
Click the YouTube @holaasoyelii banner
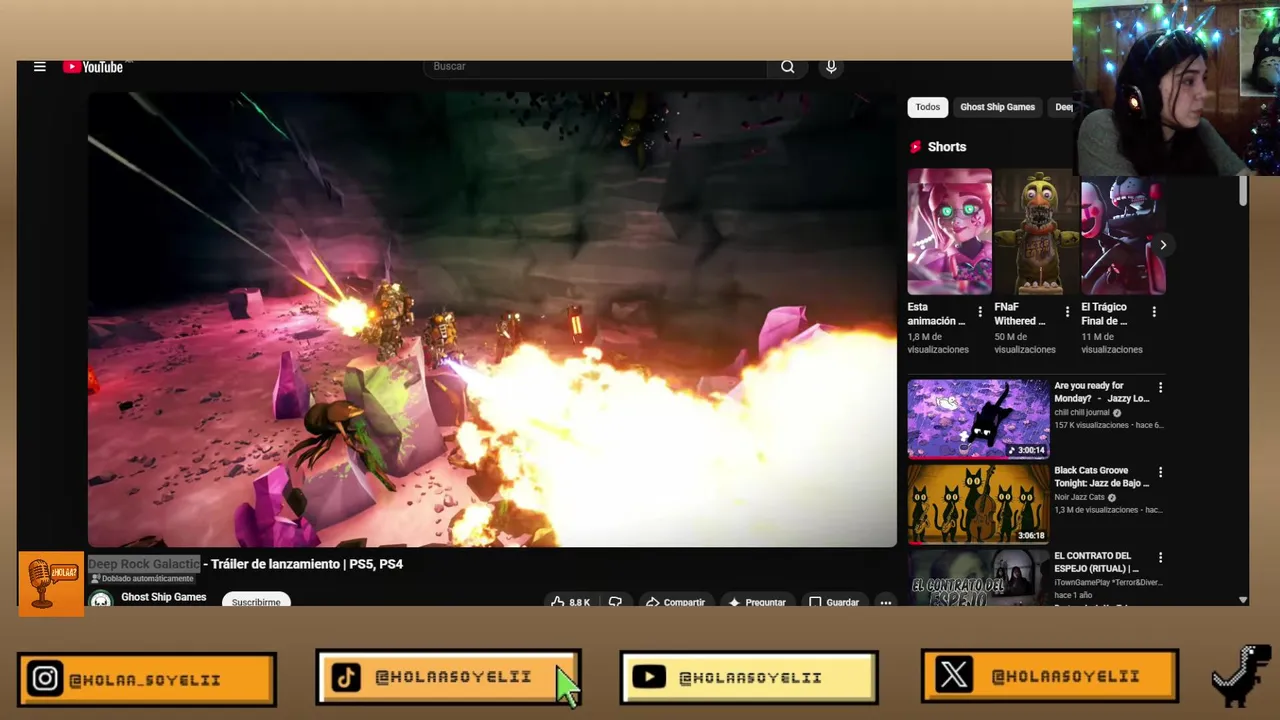(749, 677)
